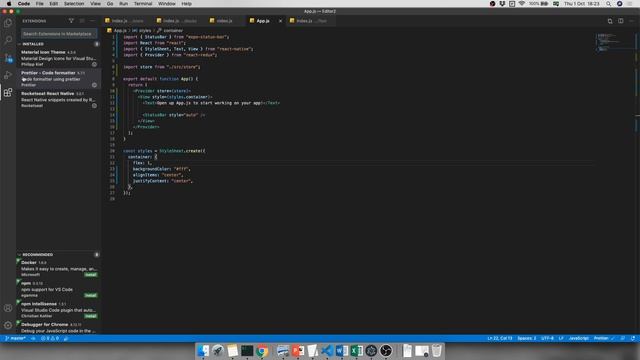640x360 pixels.
Task: Open the master branch selector in status bar
Action: pos(16,338)
